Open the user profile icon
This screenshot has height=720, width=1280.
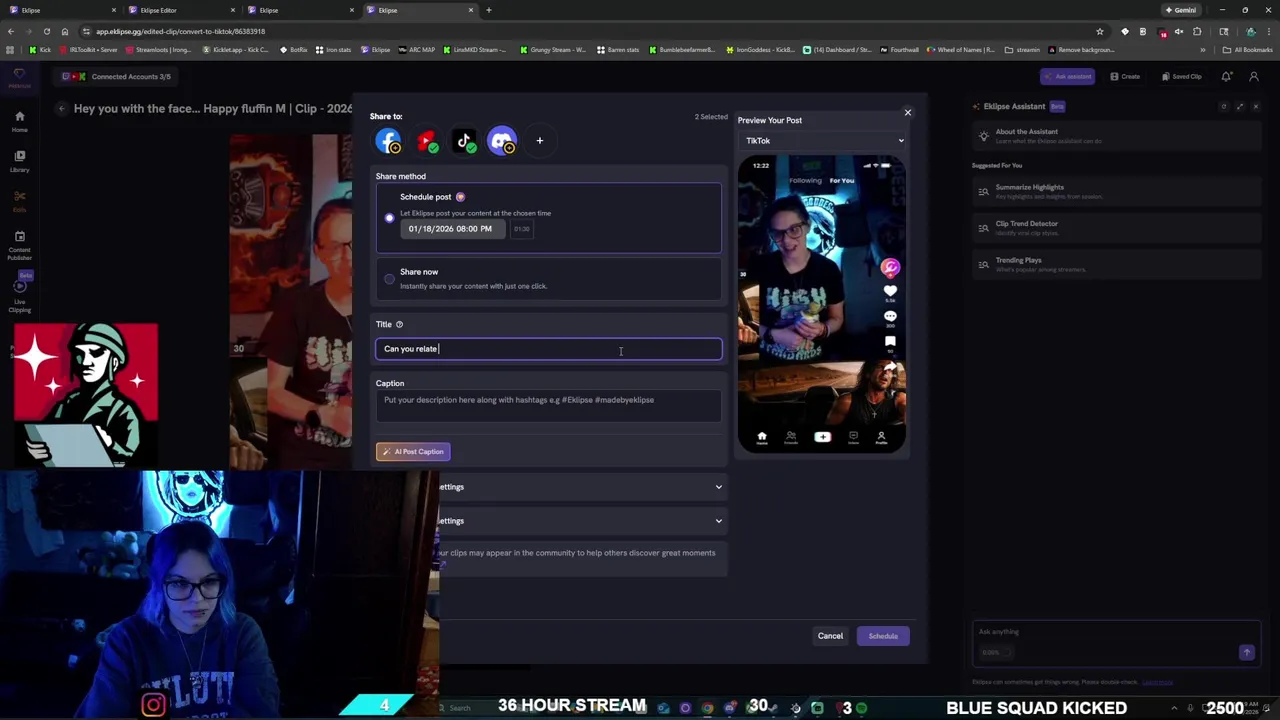1254,76
